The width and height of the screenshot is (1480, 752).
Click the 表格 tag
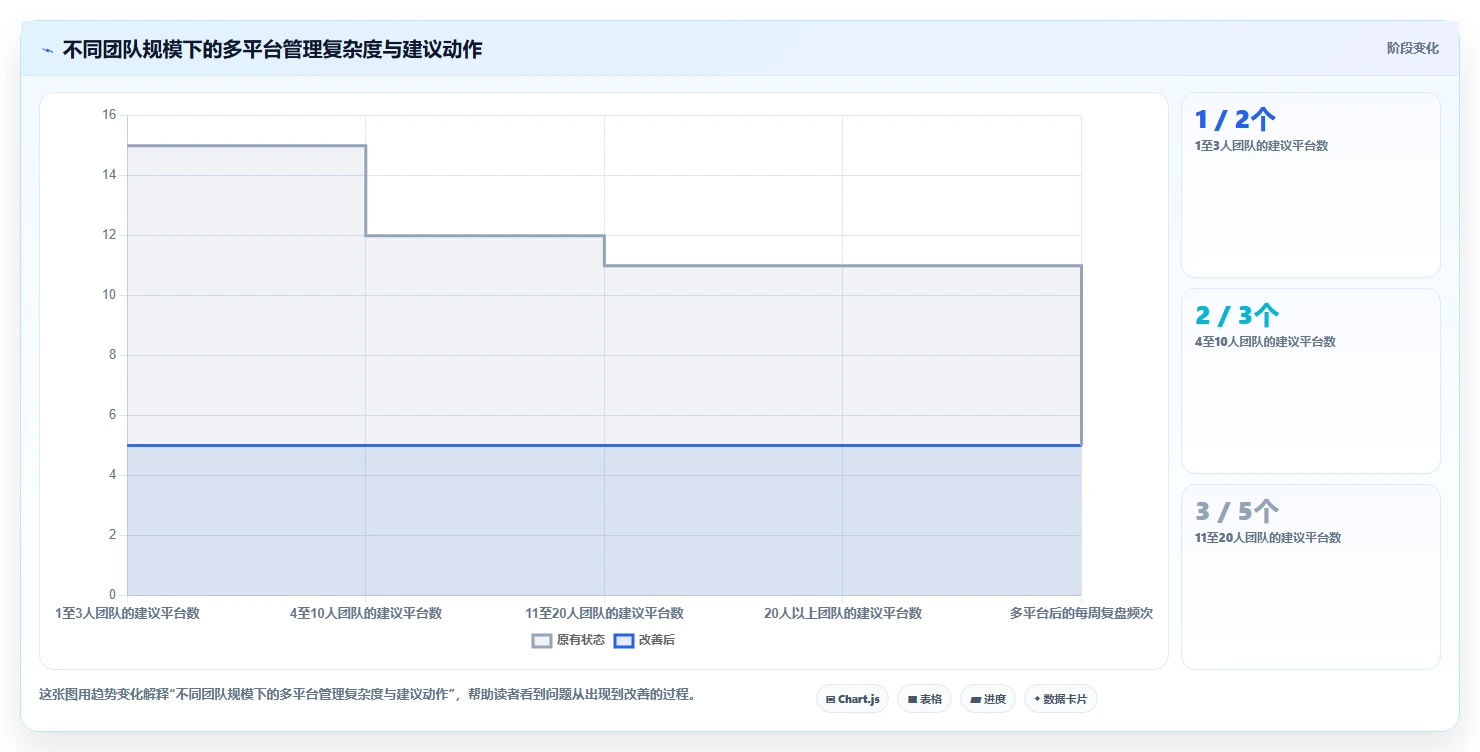924,699
